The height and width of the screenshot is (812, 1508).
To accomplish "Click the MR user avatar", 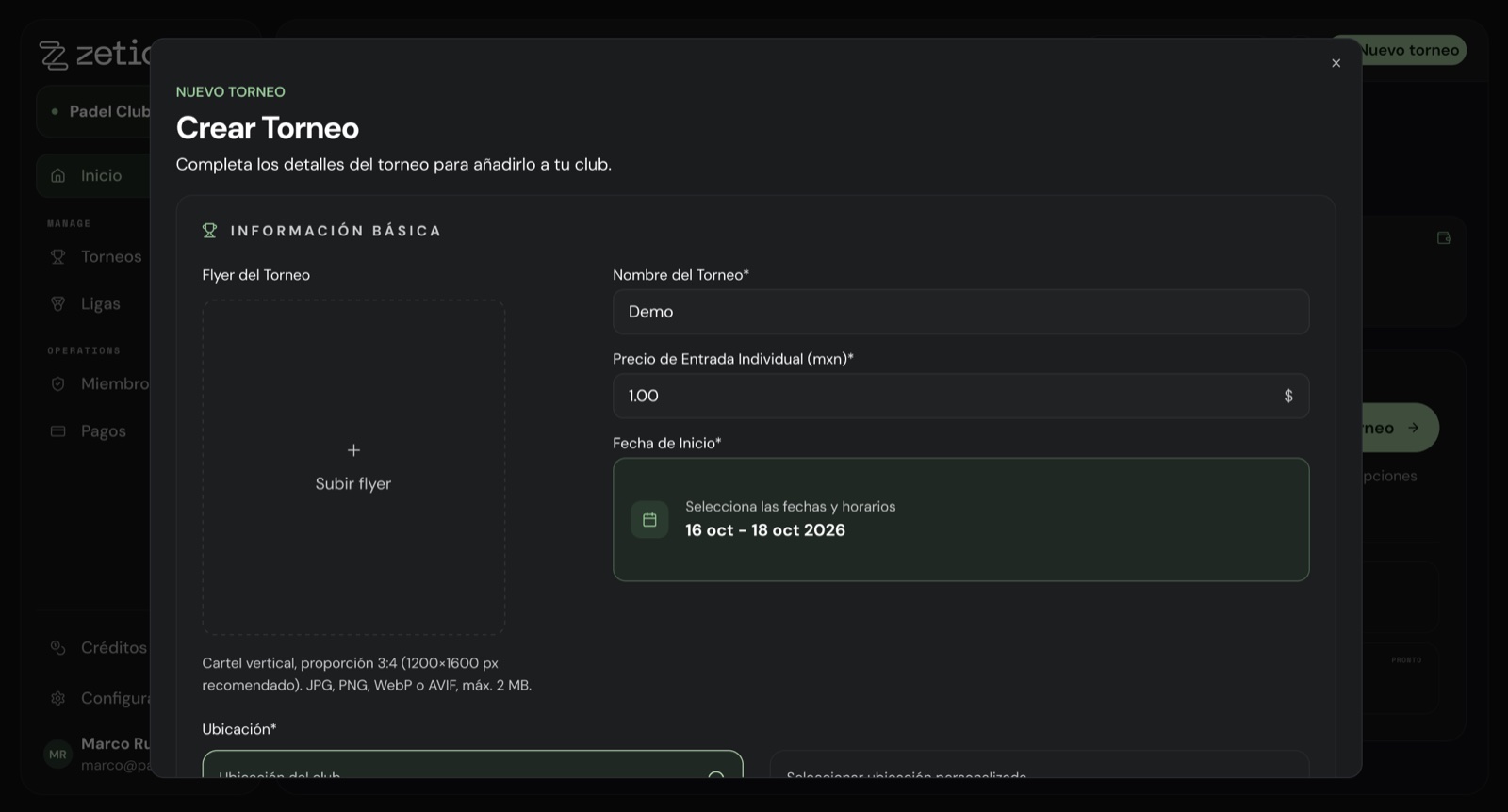I will (57, 754).
